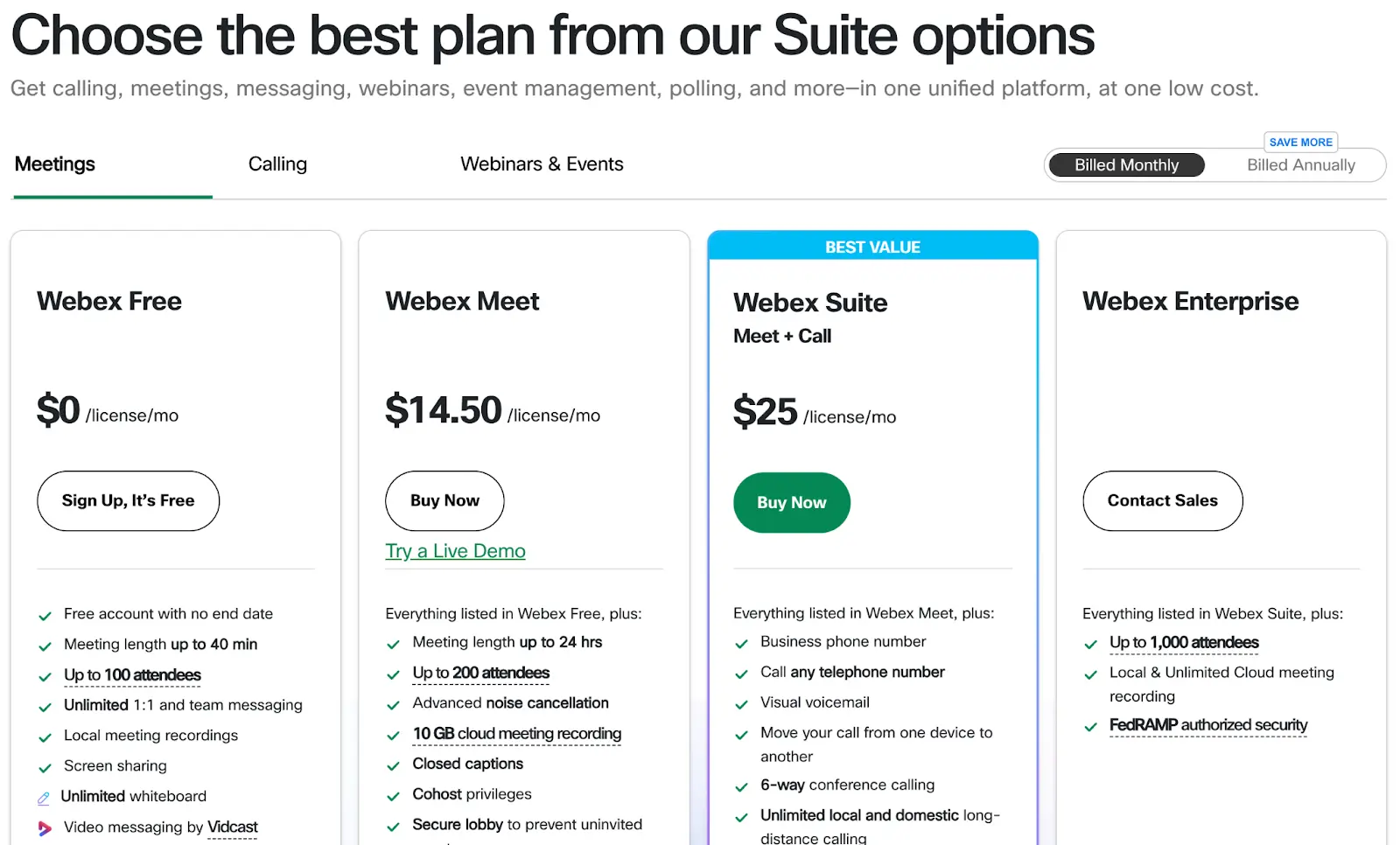Viewport: 1400px width, 845px height.
Task: Click Buy Now under Webex Meet
Action: pos(444,500)
